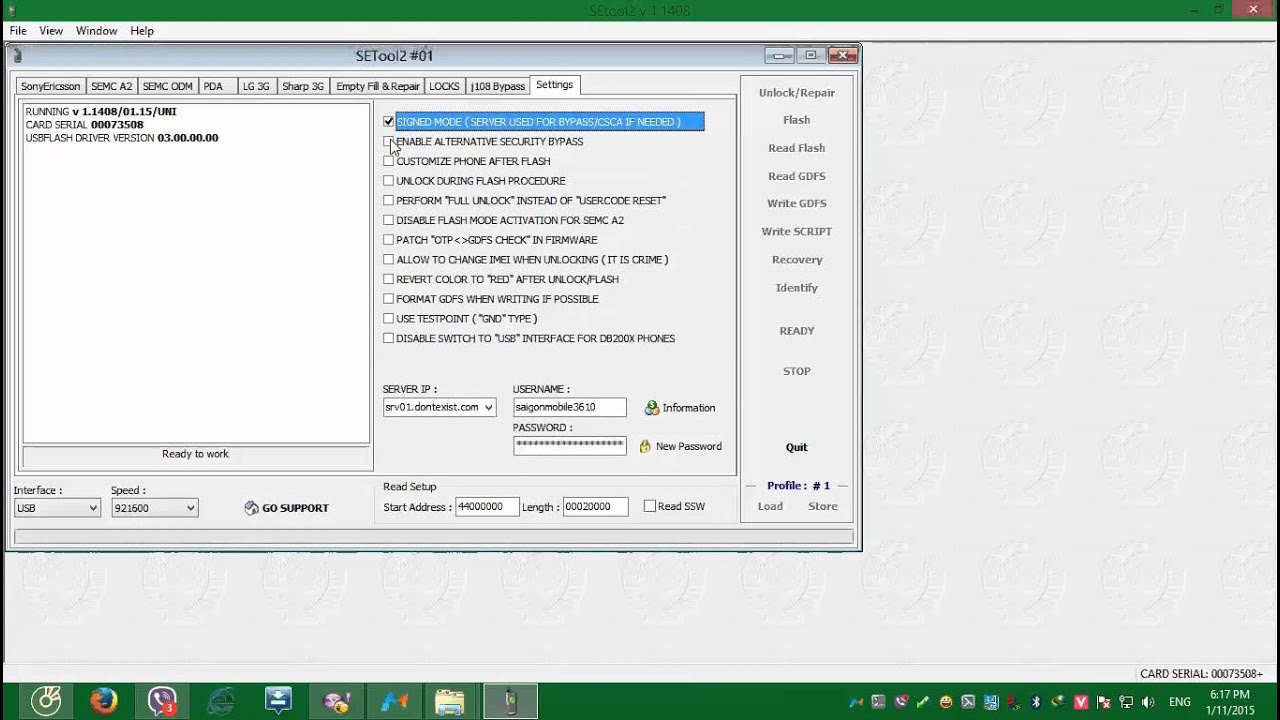The height and width of the screenshot is (720, 1280).
Task: Enable alternative security bypass checkbox
Action: [389, 142]
